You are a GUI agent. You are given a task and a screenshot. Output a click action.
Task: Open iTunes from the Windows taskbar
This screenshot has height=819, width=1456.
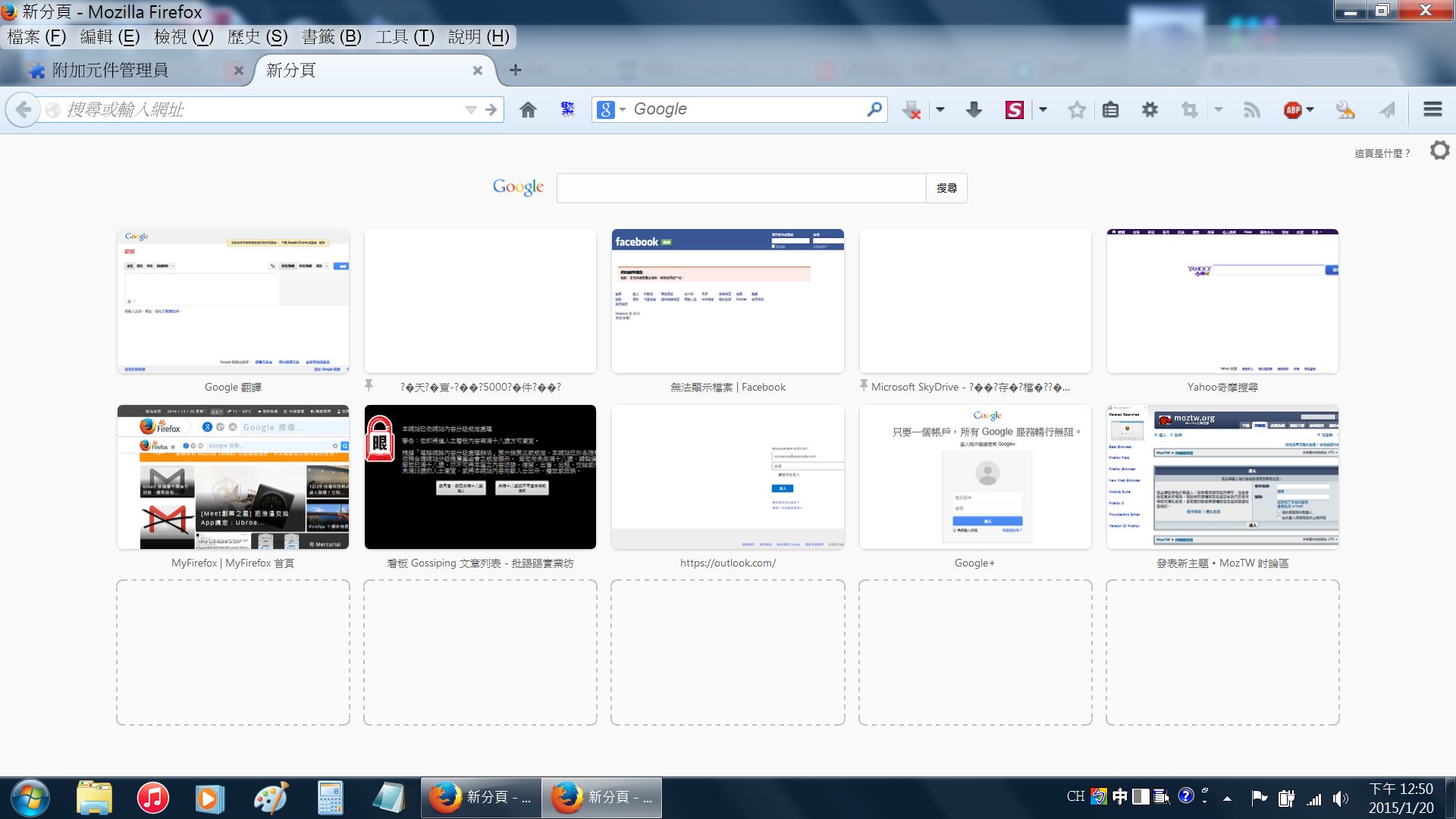(x=152, y=798)
